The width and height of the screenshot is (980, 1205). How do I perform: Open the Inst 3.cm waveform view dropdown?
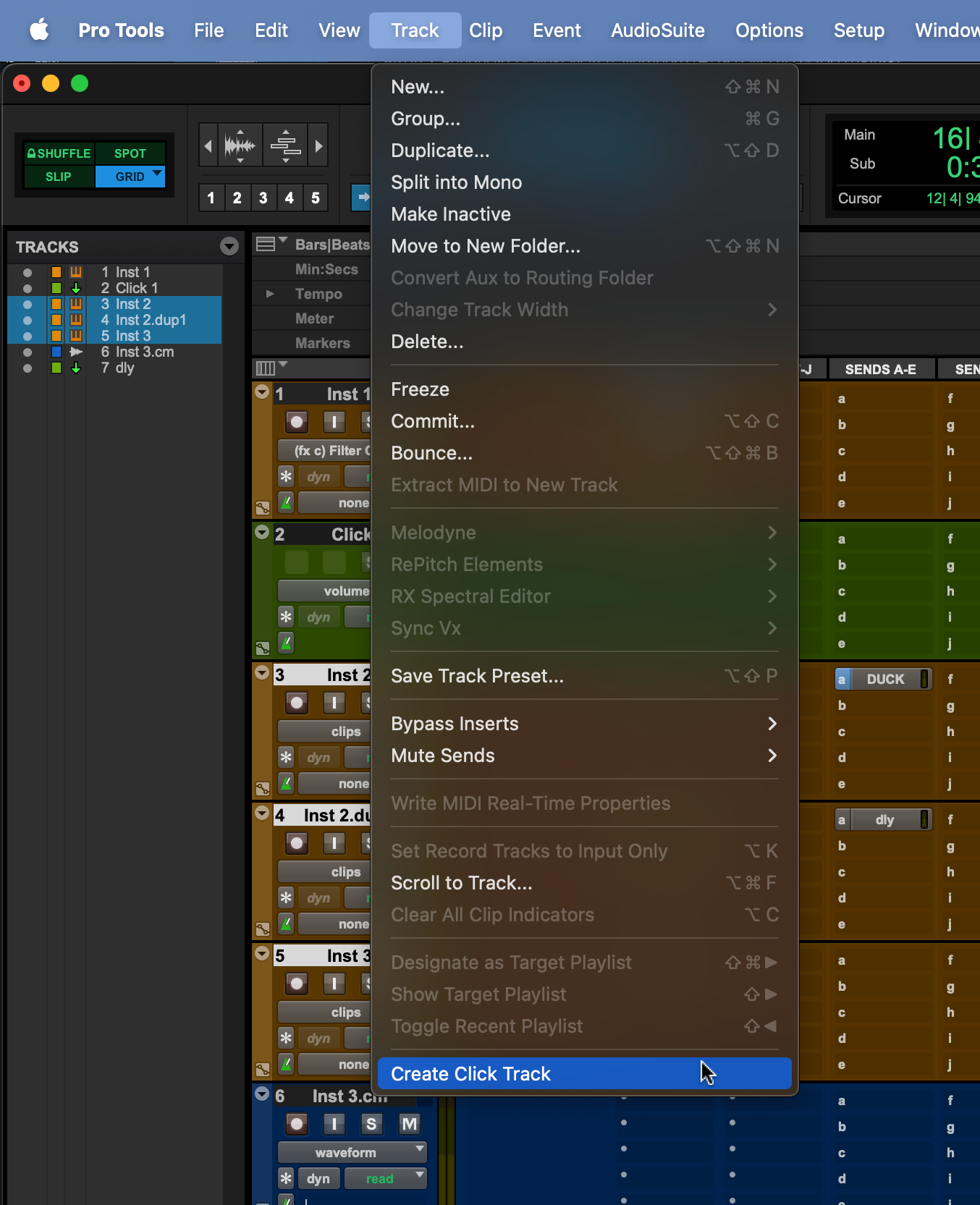(352, 1152)
